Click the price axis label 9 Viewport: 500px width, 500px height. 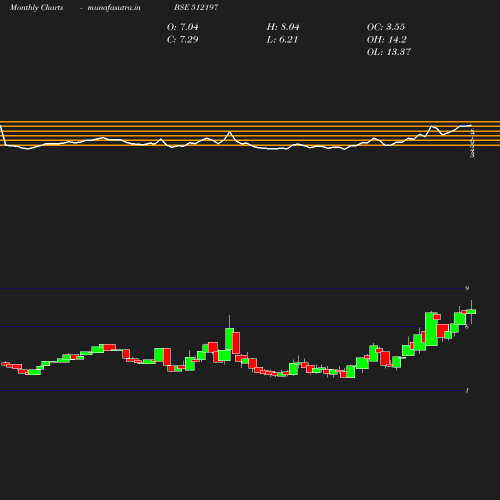pos(467,288)
